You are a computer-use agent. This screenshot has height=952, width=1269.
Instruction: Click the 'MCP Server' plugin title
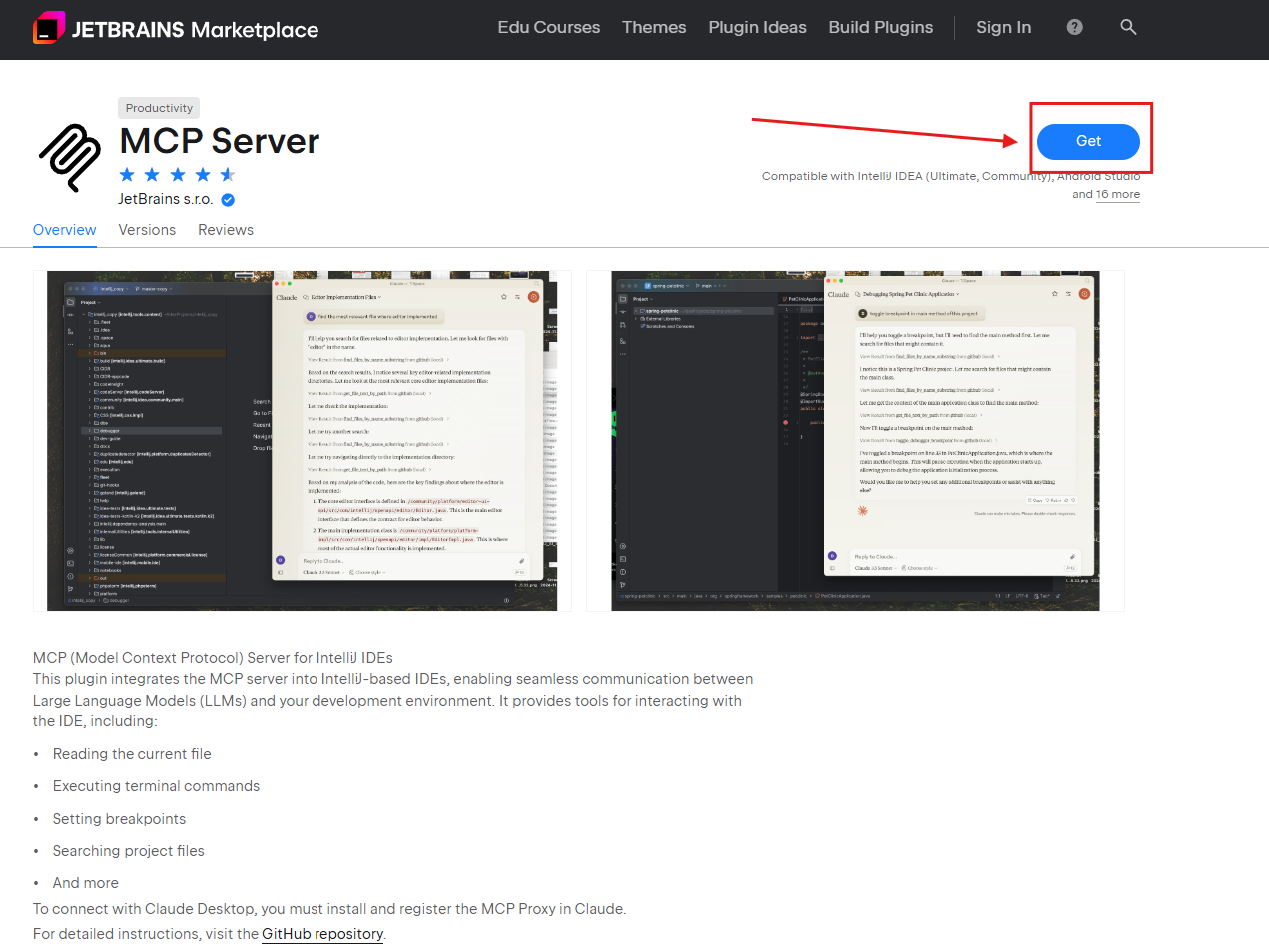220,141
